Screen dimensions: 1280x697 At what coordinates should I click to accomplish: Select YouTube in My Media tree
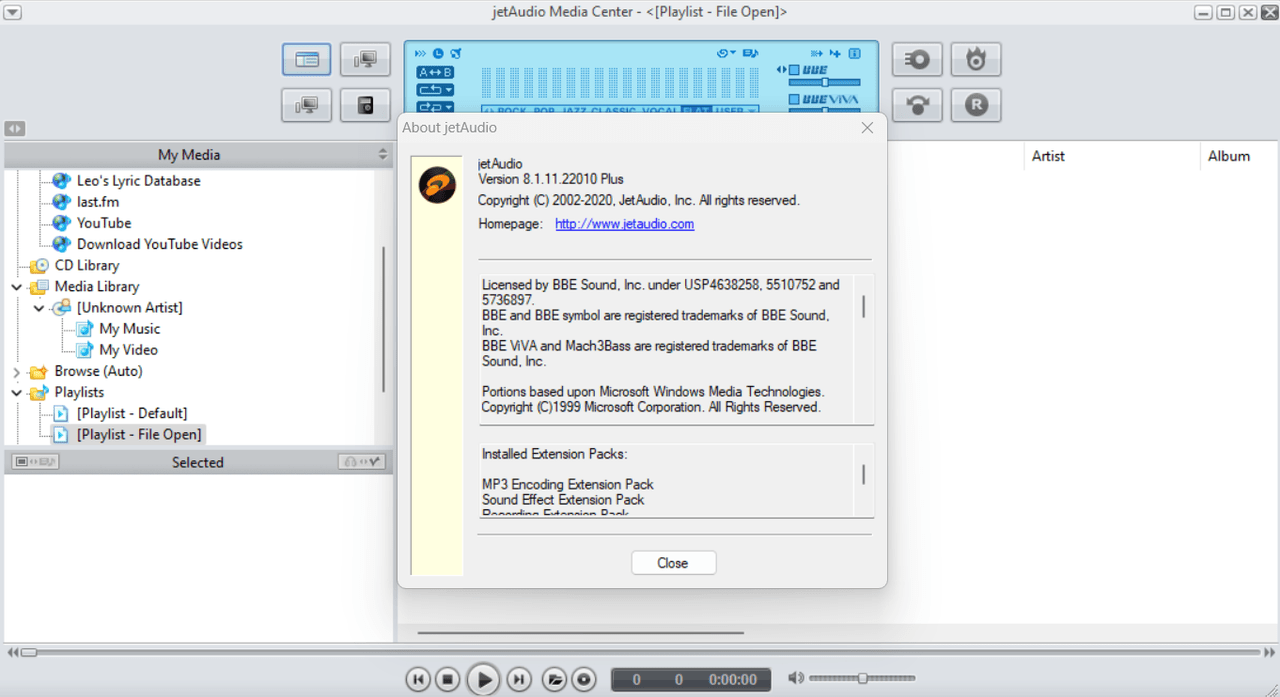point(104,223)
